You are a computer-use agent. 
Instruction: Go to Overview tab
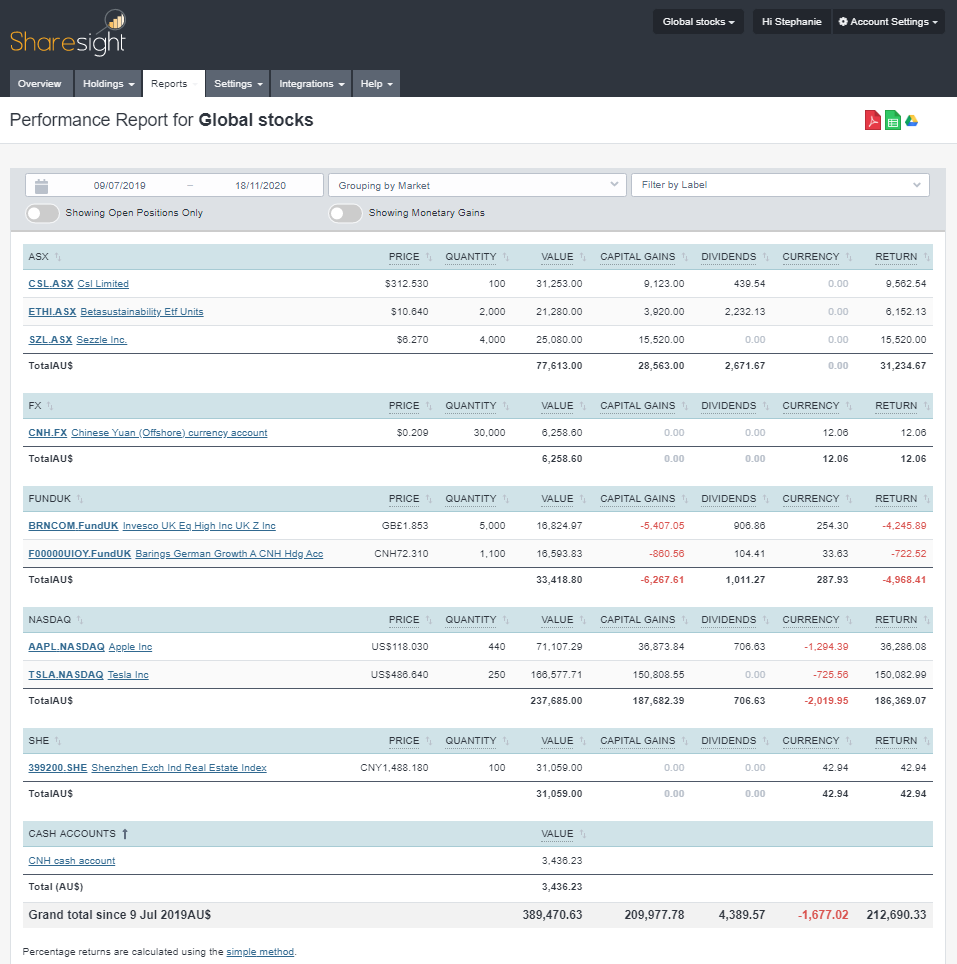(39, 84)
